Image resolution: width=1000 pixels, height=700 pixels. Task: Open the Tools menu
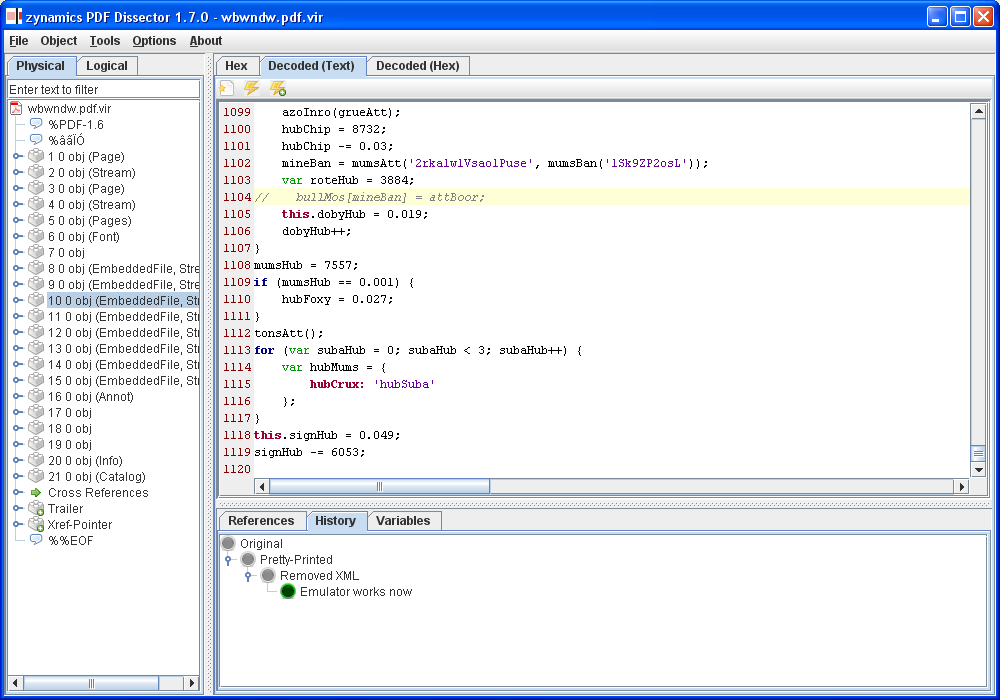tap(104, 41)
